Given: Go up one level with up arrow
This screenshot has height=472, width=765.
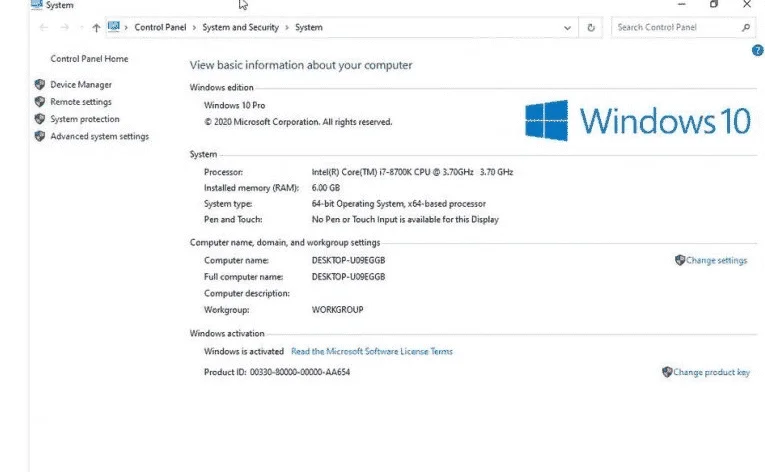Looking at the screenshot, I should click(96, 28).
